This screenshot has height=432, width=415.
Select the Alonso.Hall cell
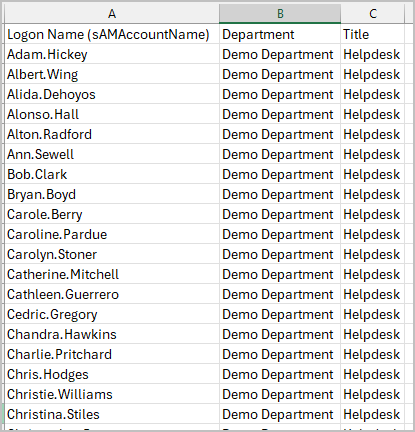coord(112,114)
